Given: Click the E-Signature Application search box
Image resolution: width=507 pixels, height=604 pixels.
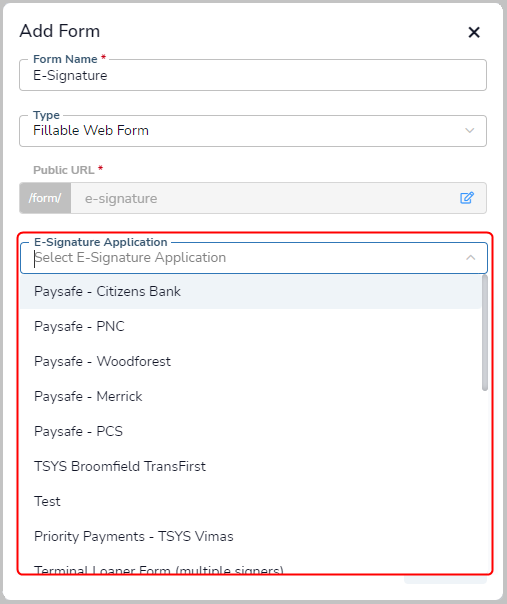Looking at the screenshot, I should point(247,257).
